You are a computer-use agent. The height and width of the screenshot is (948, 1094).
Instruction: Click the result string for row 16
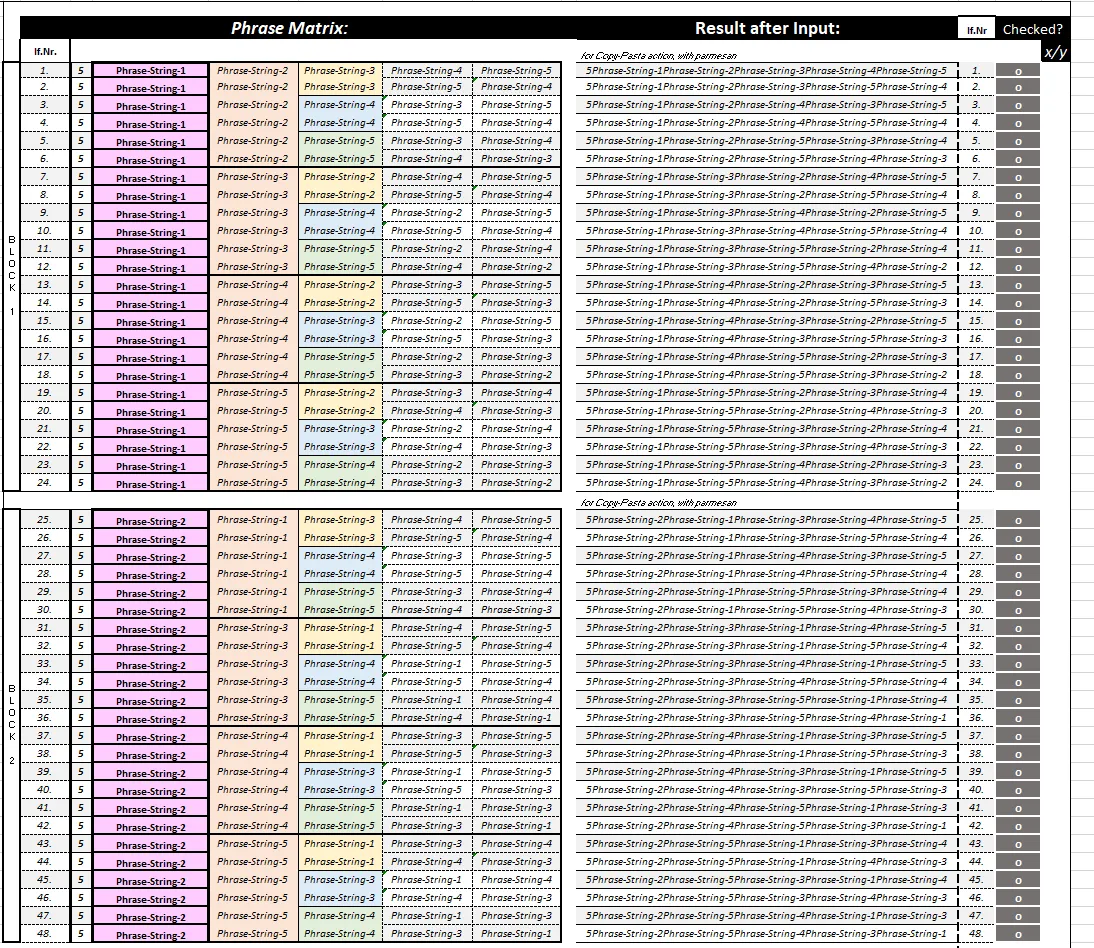click(x=767, y=339)
